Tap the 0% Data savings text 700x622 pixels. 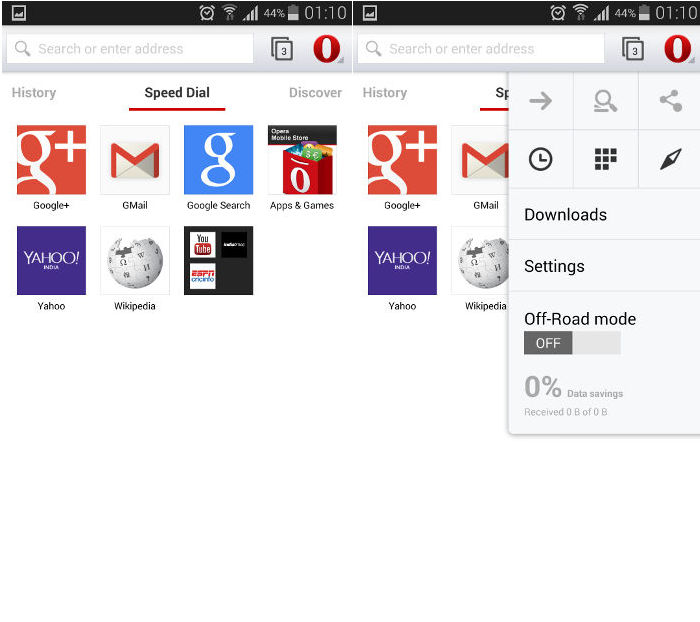pyautogui.click(x=574, y=387)
